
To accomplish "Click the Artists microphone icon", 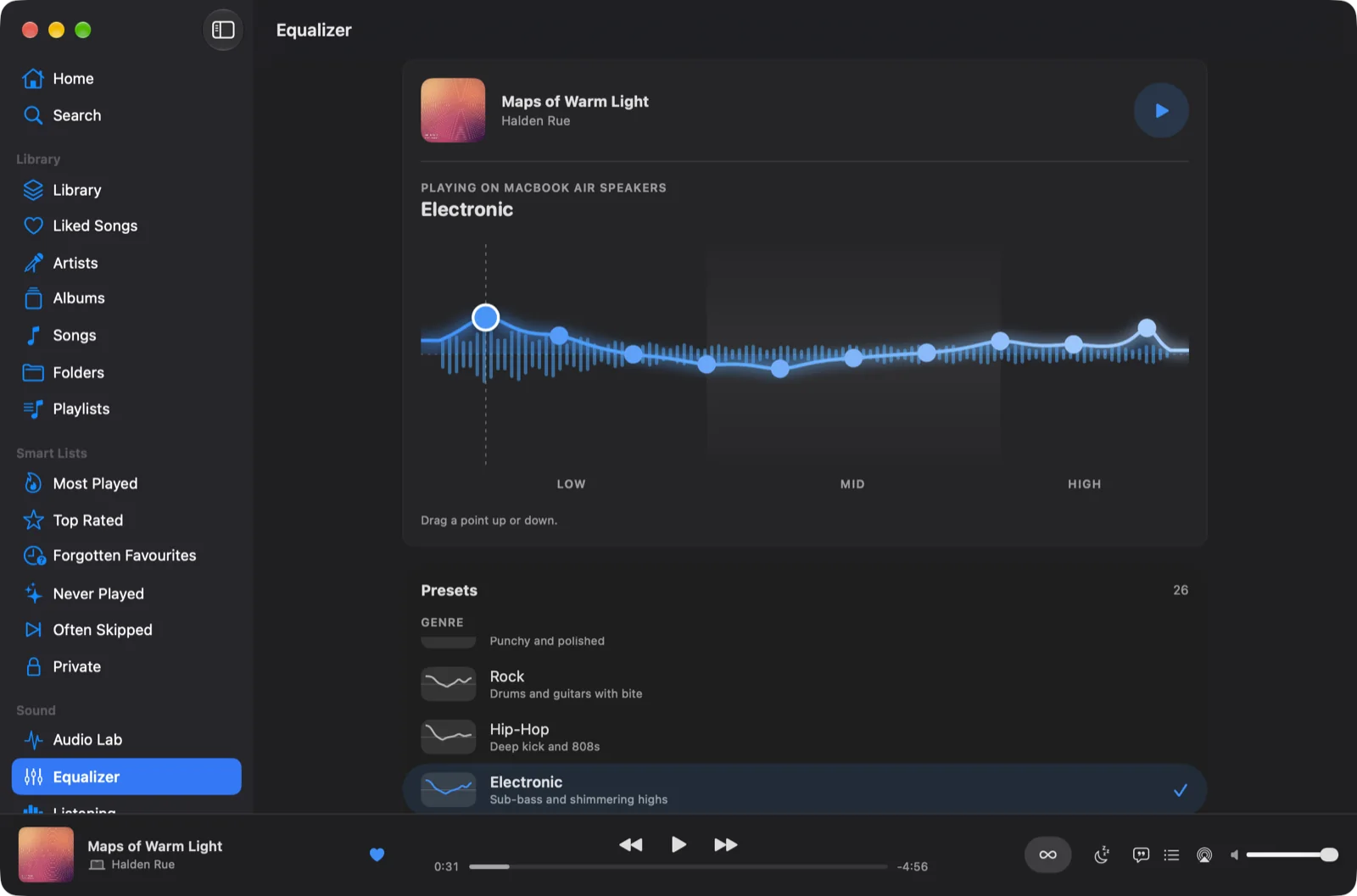I will pyautogui.click(x=33, y=263).
